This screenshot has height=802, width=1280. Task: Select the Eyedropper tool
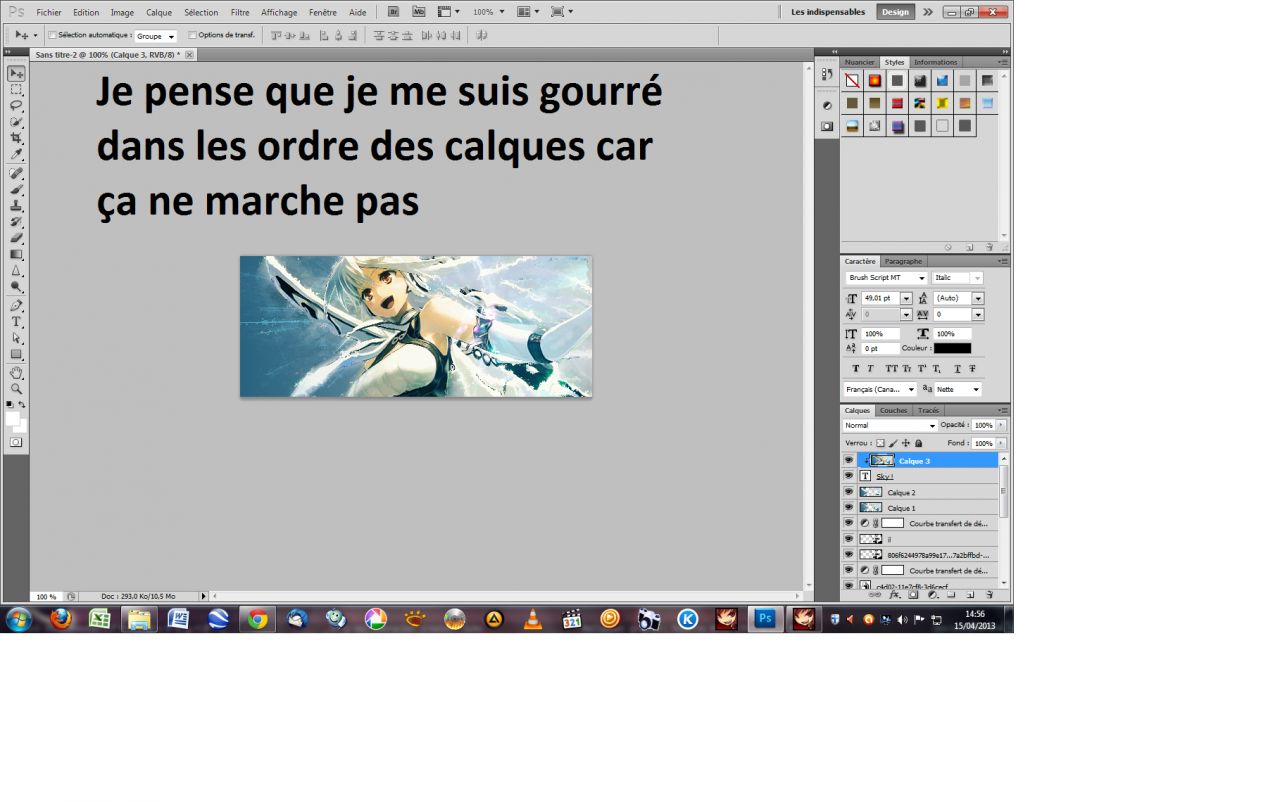point(16,153)
